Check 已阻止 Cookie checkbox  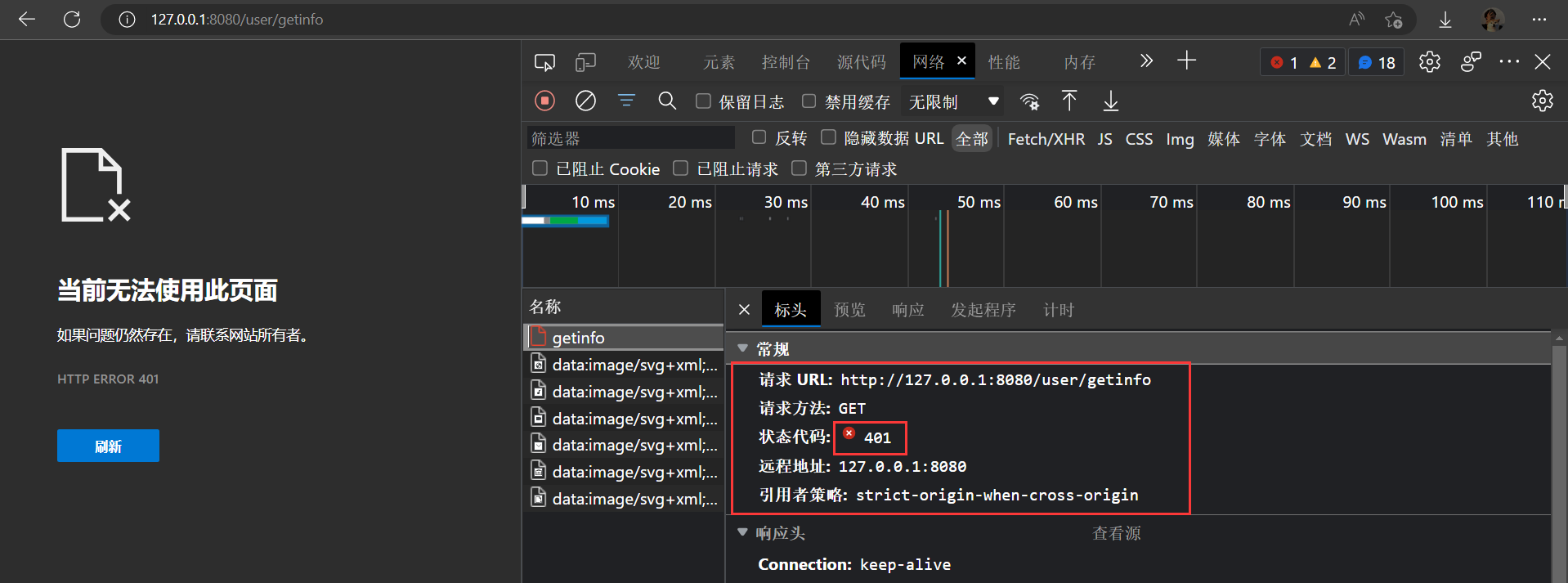click(540, 168)
